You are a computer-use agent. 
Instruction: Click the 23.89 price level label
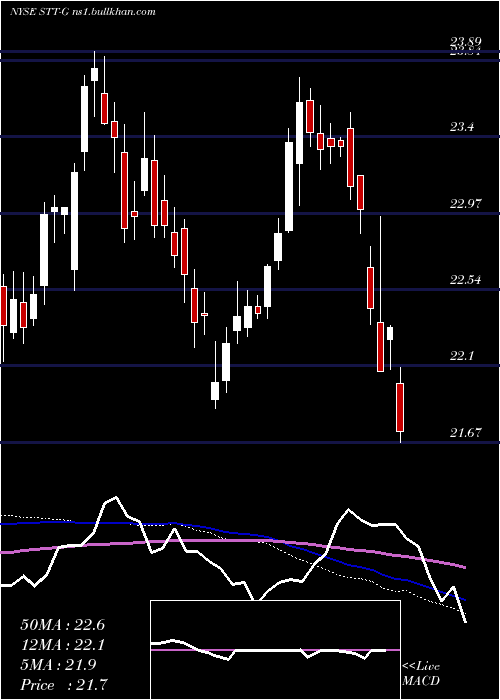pos(465,41)
